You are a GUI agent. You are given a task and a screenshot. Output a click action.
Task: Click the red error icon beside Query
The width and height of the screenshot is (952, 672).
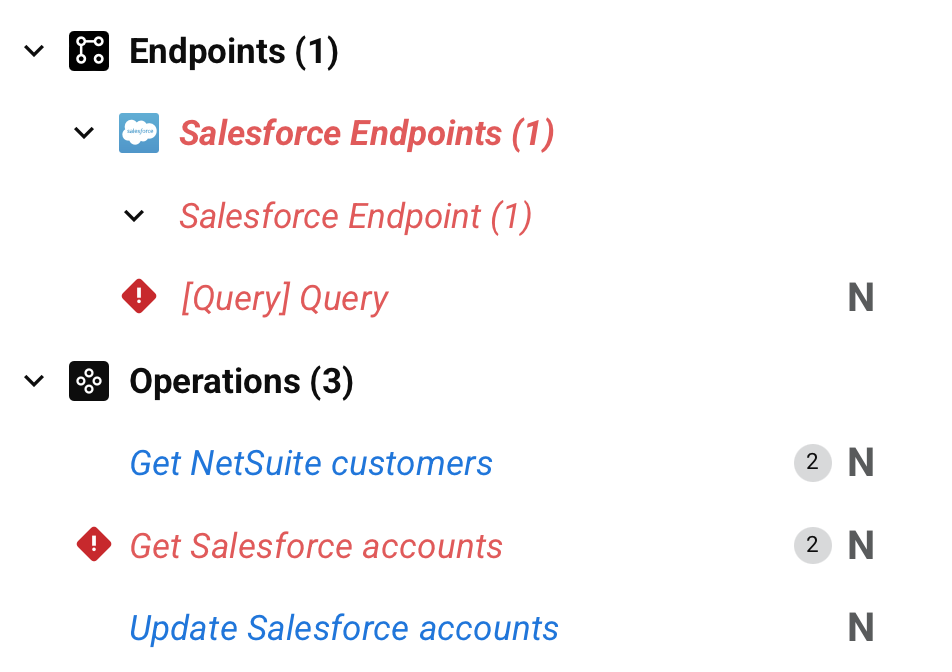pyautogui.click(x=139, y=297)
